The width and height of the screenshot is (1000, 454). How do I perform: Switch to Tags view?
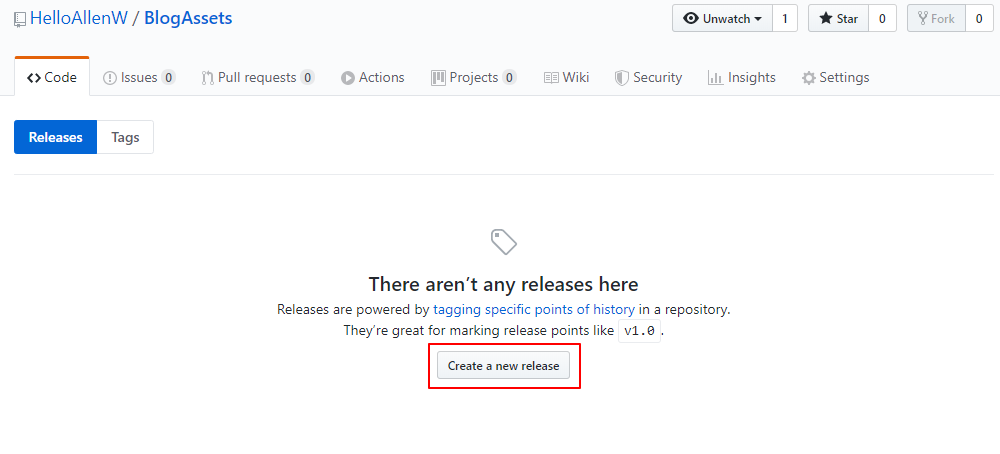click(125, 137)
